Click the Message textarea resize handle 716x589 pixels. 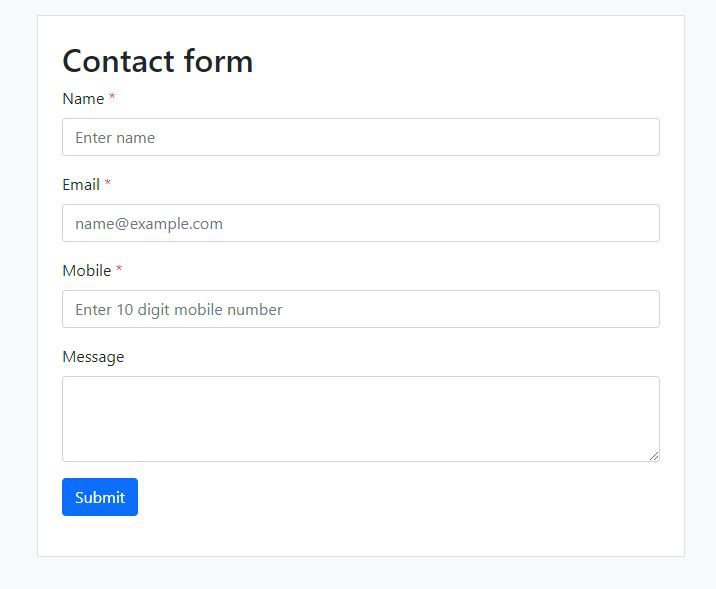pyautogui.click(x=654, y=456)
